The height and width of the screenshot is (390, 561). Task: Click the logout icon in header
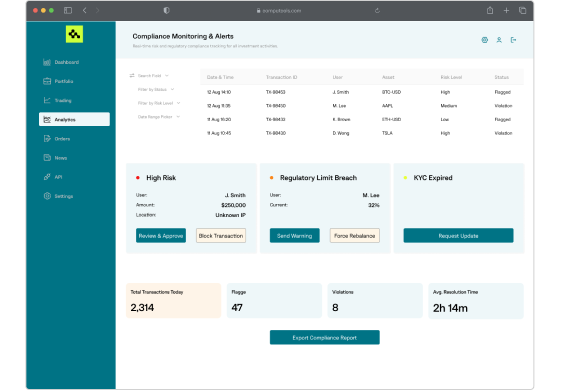(513, 40)
